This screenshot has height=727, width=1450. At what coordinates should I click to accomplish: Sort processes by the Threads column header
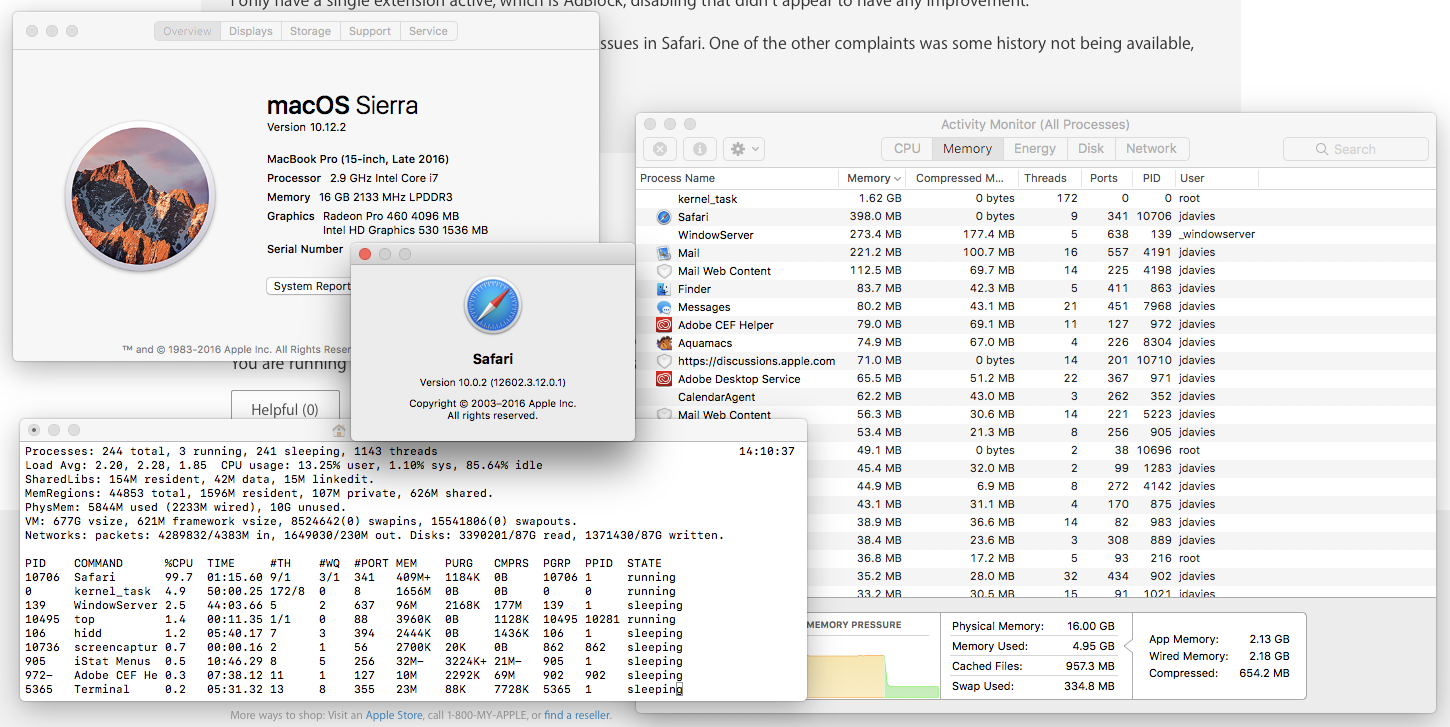click(1045, 178)
